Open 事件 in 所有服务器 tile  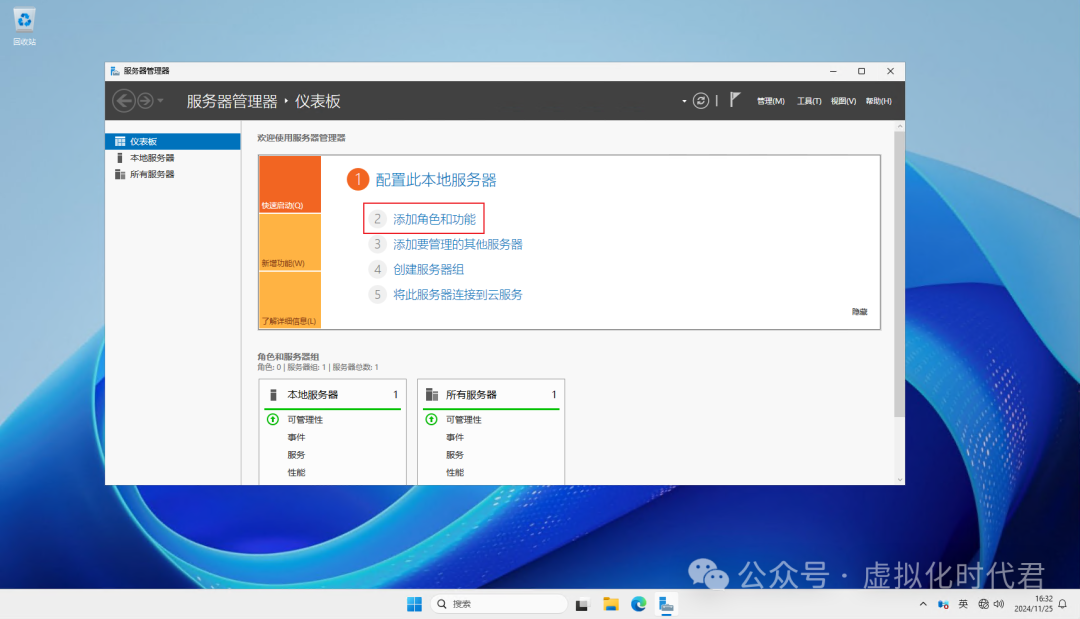point(455,437)
